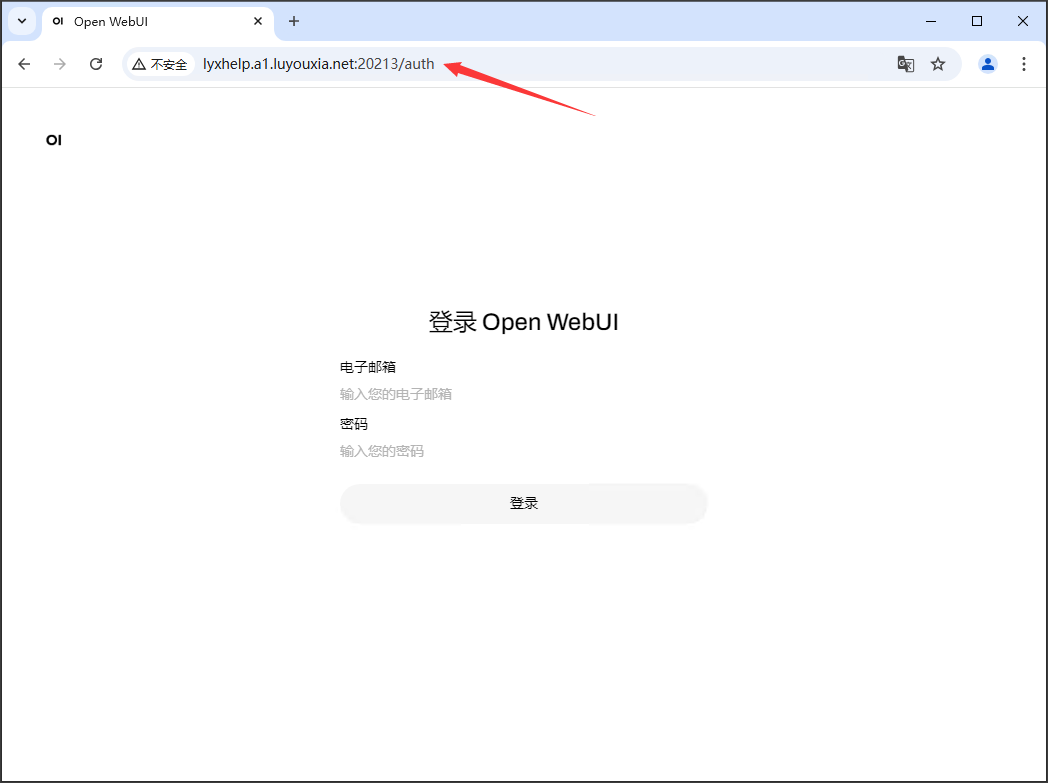This screenshot has height=783, width=1048.
Task: Click the 密码 label
Action: point(354,424)
